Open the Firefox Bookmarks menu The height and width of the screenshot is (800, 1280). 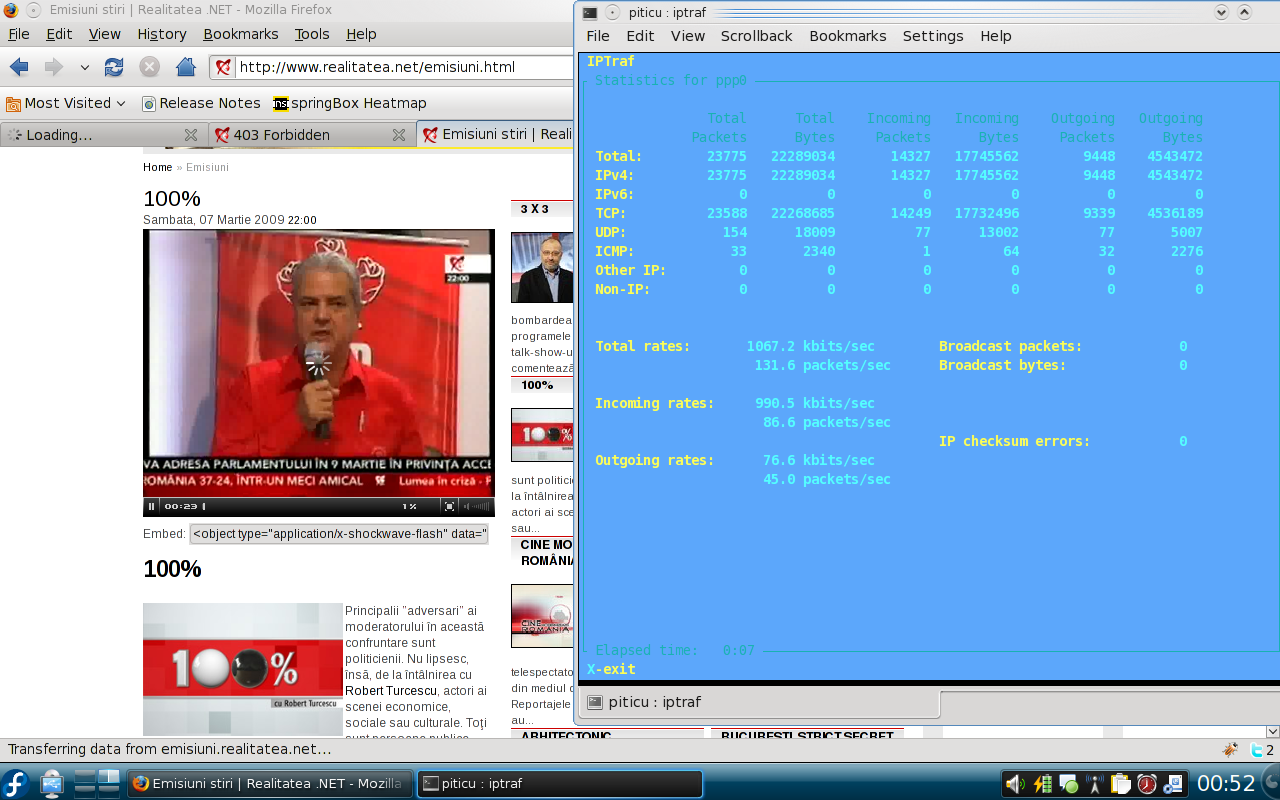pyautogui.click(x=240, y=34)
